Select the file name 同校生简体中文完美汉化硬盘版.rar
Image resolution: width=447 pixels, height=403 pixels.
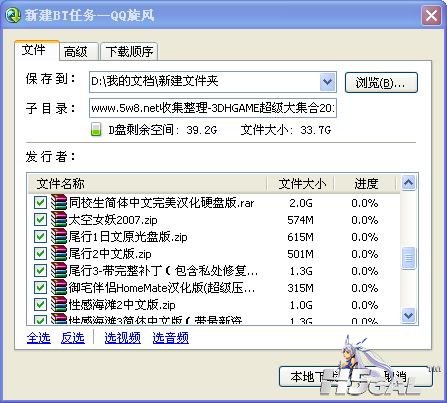[x=161, y=203]
